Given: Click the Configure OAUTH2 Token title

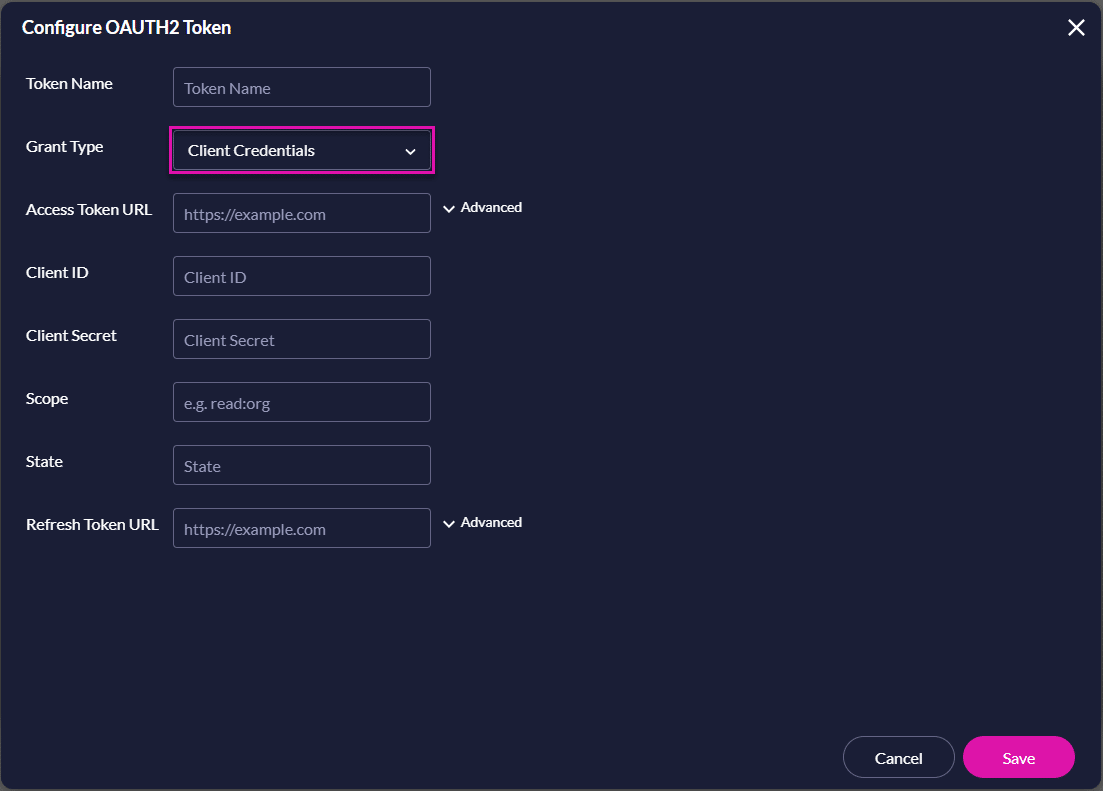Looking at the screenshot, I should tap(125, 27).
